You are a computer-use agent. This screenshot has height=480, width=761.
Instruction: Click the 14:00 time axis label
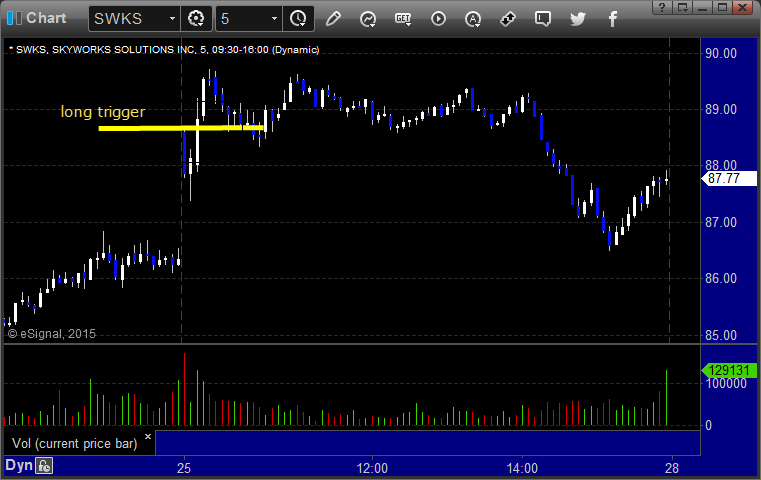[522, 468]
